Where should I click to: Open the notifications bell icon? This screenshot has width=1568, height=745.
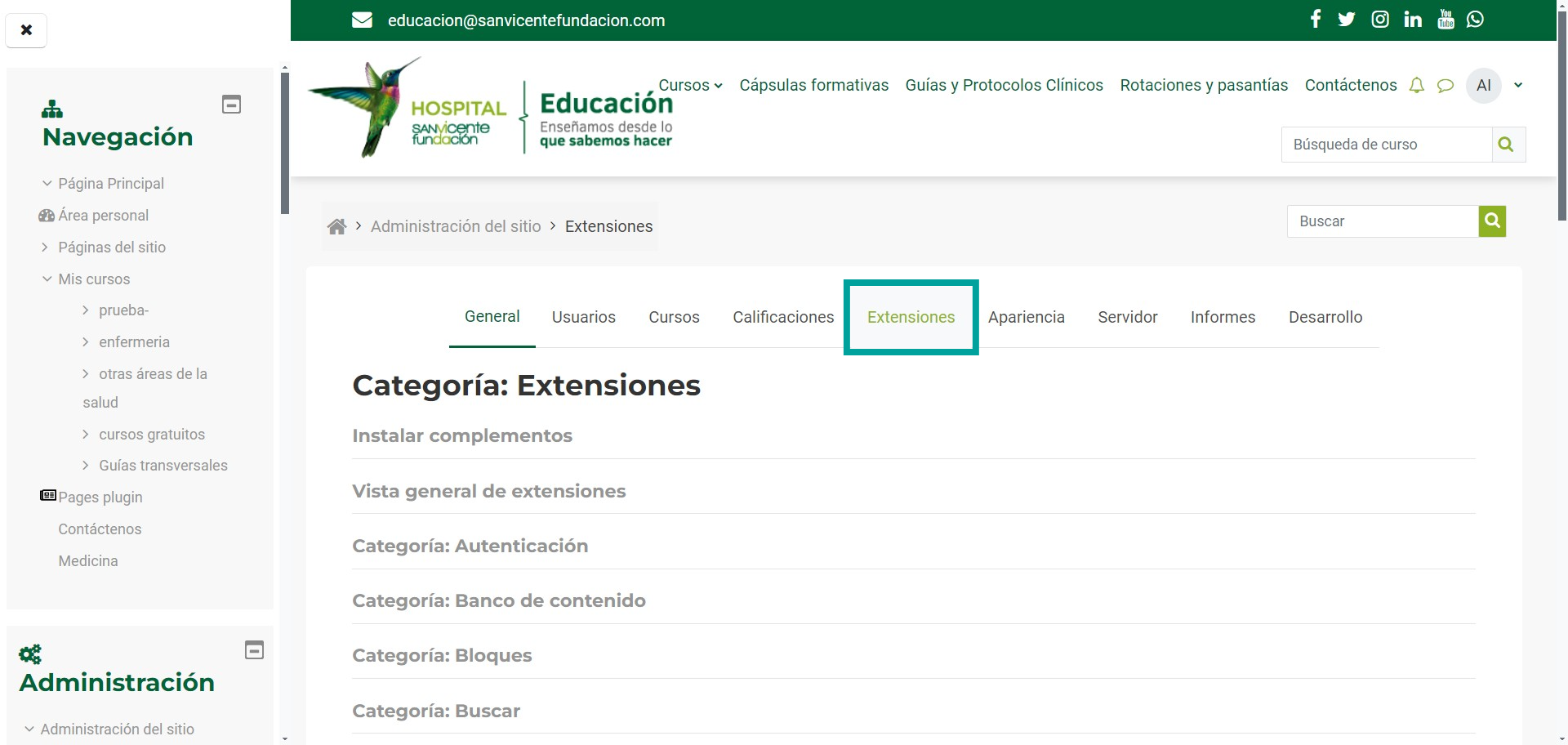pyautogui.click(x=1417, y=86)
